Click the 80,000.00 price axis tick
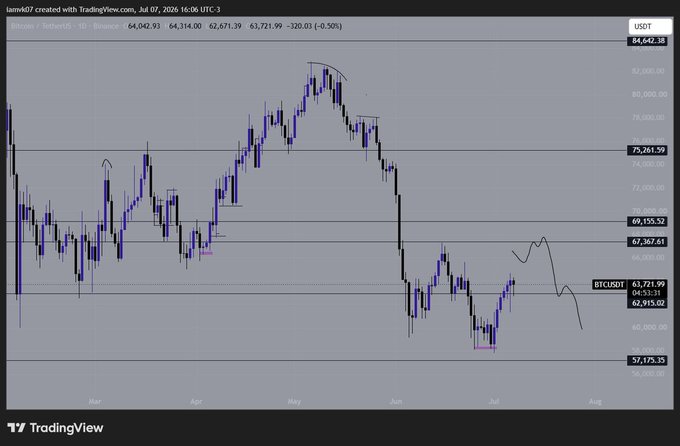 pyautogui.click(x=648, y=94)
